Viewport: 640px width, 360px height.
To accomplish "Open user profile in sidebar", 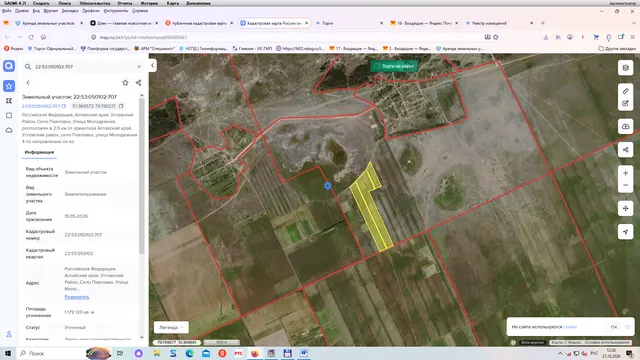I will 9,334.
